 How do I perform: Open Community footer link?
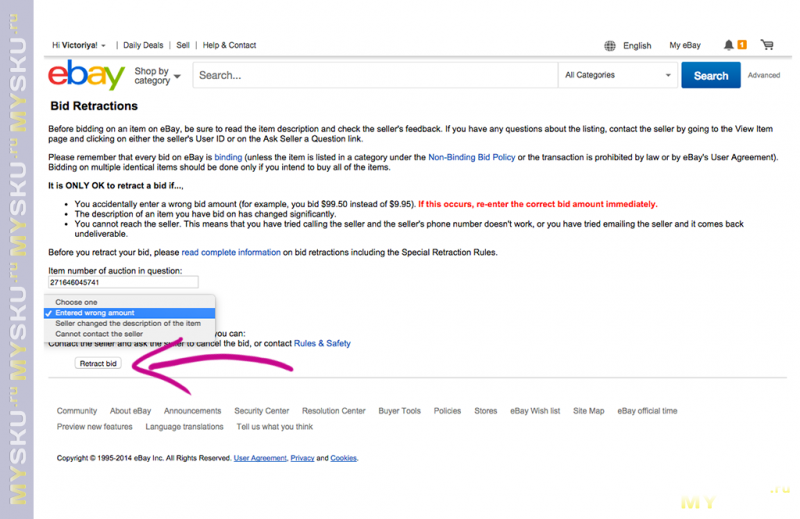[77, 410]
